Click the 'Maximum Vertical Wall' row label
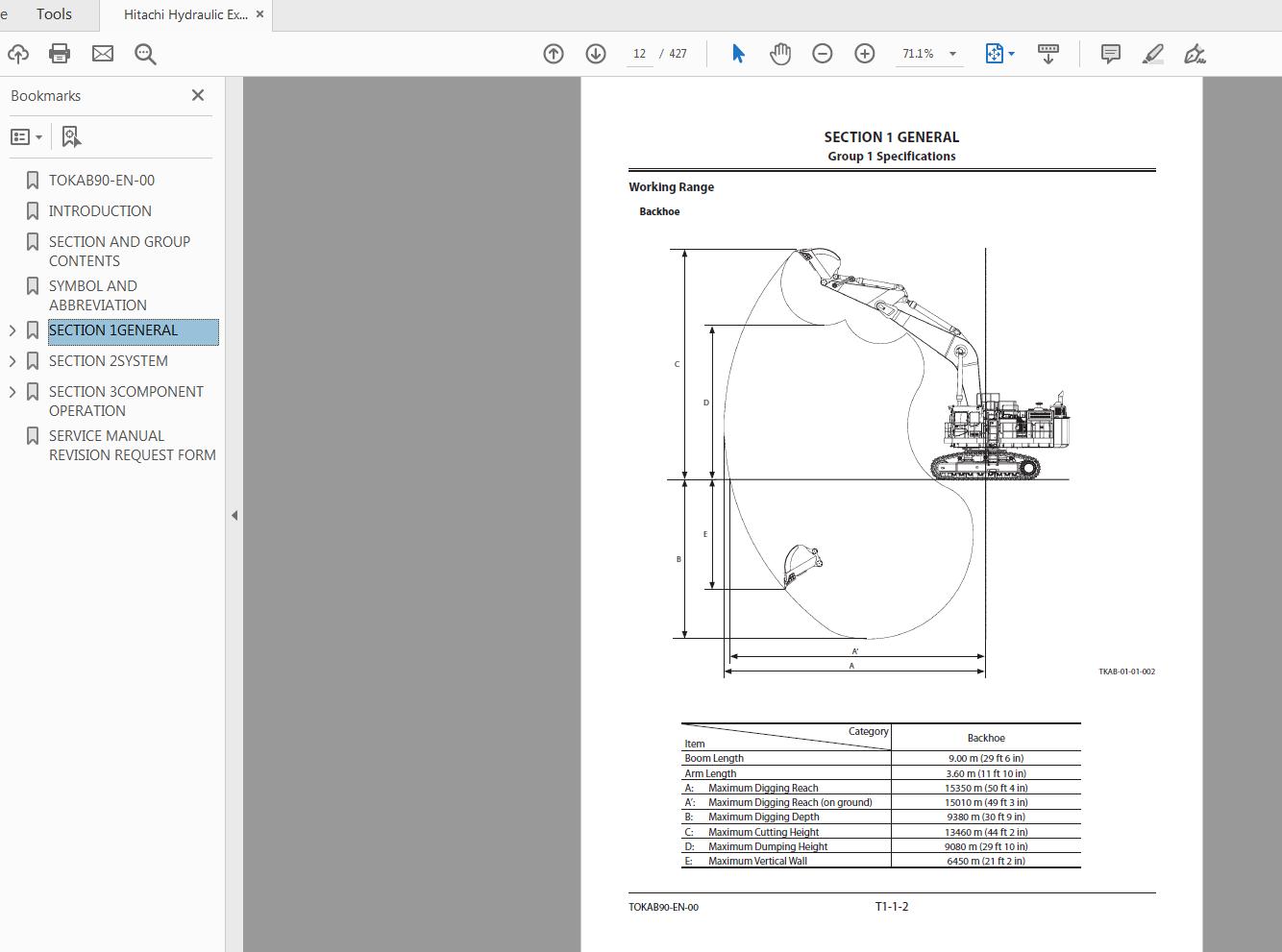This screenshot has width=1282, height=952. click(757, 862)
